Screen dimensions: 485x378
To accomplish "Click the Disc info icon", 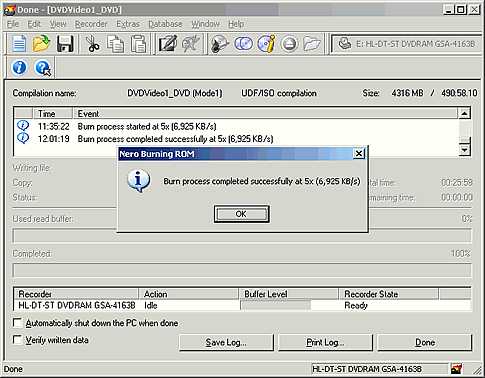I will pyautogui.click(x=266, y=44).
